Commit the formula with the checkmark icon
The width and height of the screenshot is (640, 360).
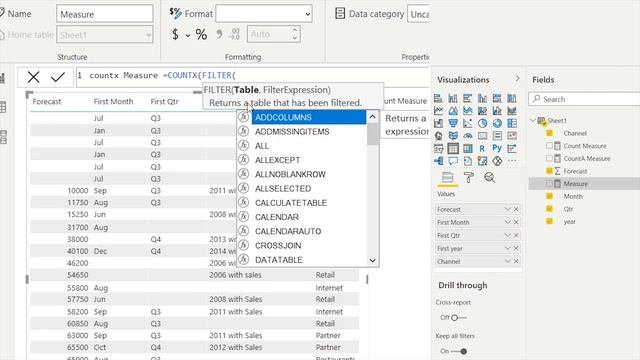pyautogui.click(x=58, y=77)
